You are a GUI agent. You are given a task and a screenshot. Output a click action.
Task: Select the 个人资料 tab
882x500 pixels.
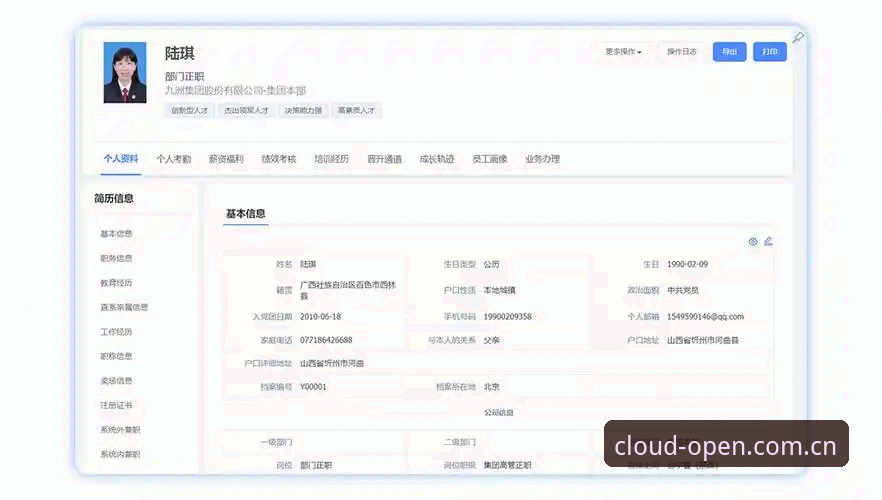point(121,159)
